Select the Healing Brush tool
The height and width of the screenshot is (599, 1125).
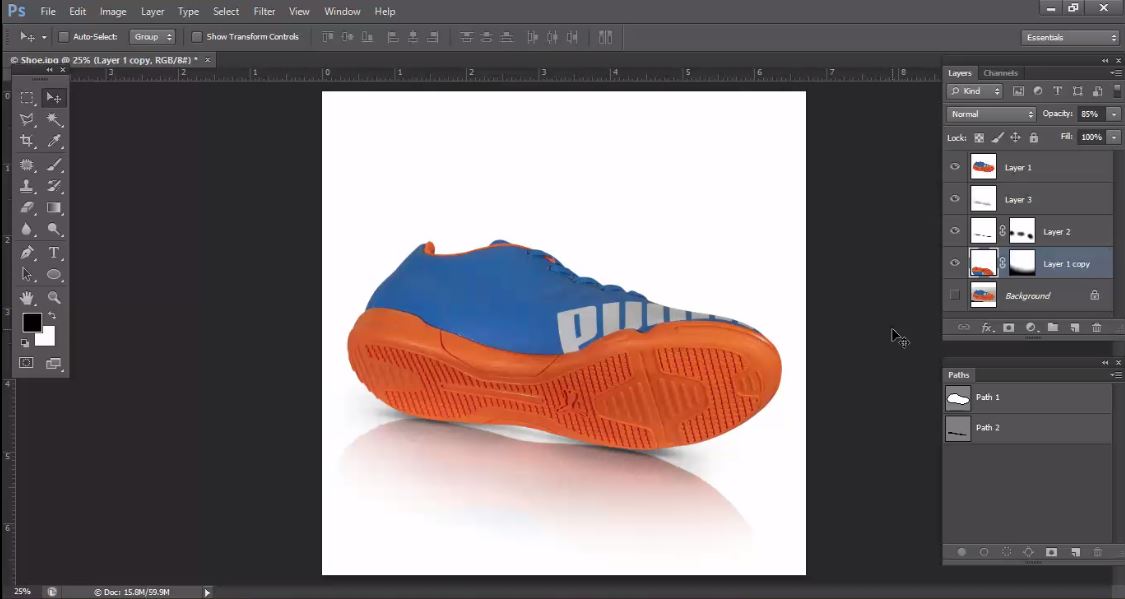[27, 165]
